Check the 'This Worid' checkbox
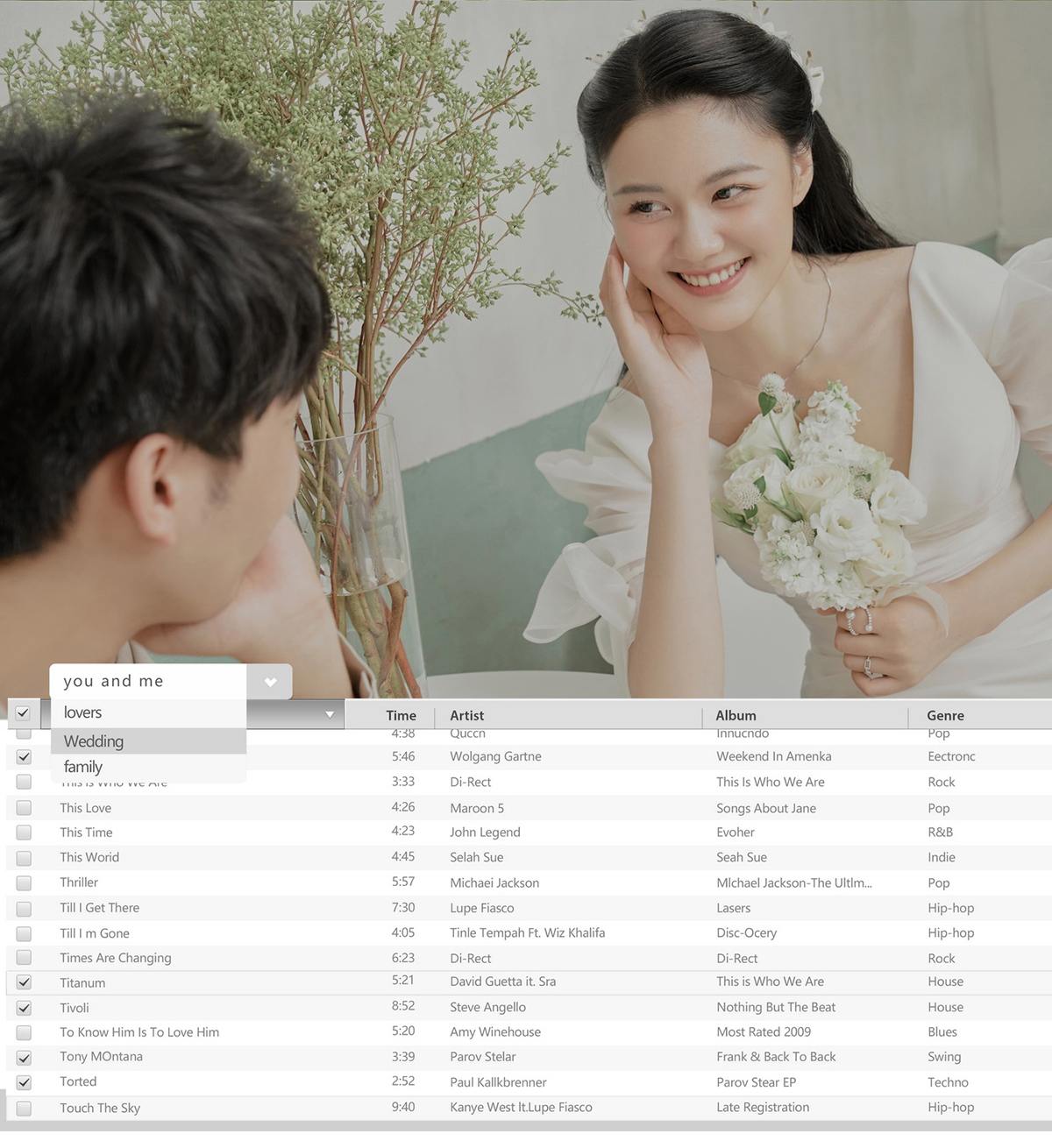 [x=24, y=858]
